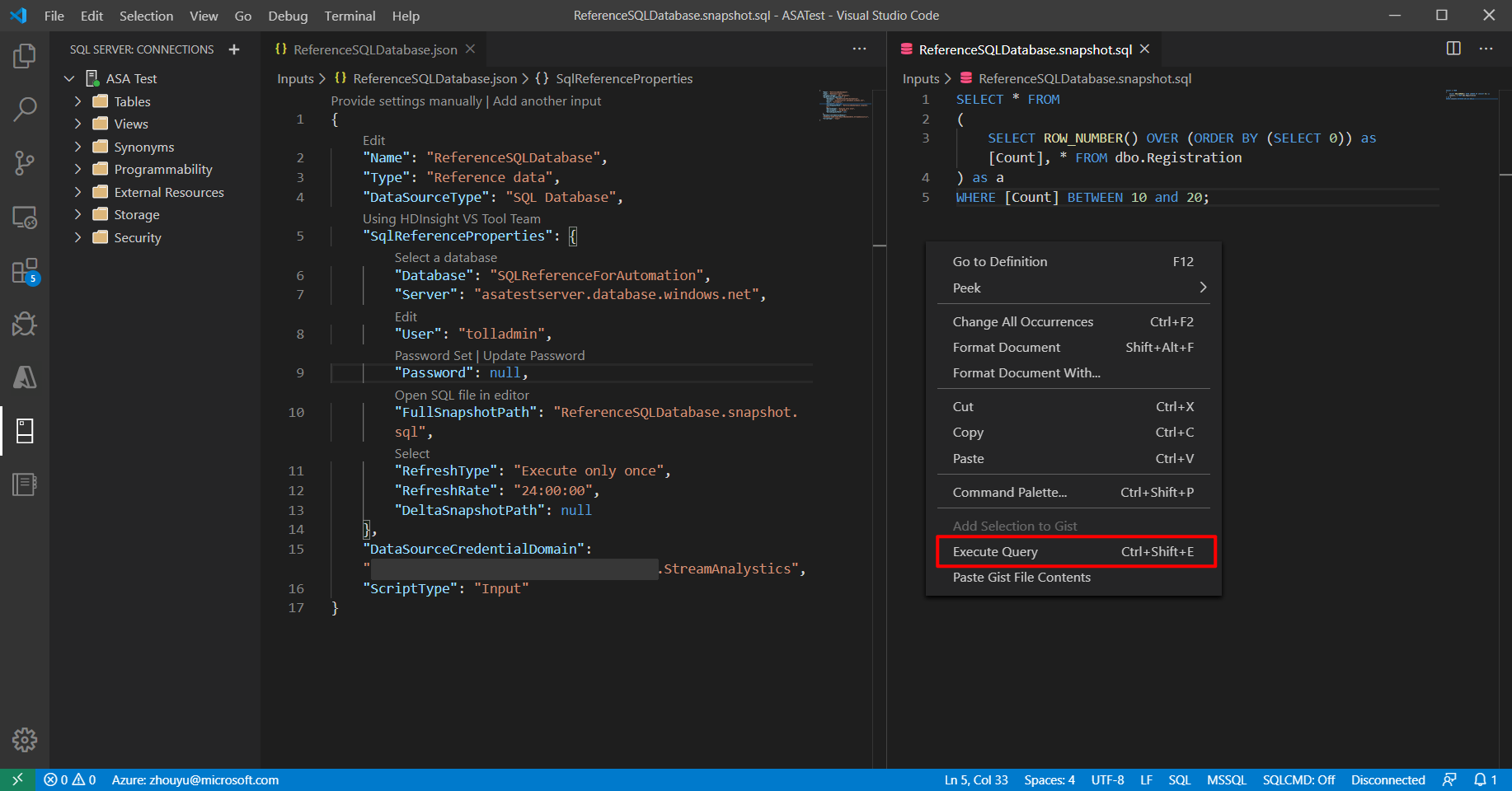Open the Terminal menu
The image size is (1512, 791).
tap(350, 15)
